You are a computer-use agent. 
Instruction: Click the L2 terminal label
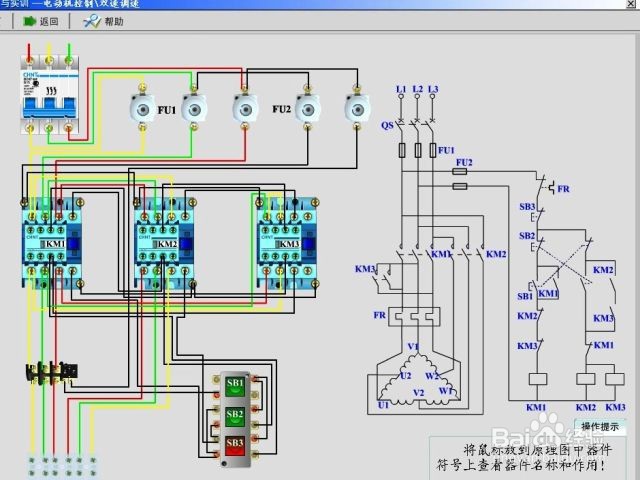click(x=417, y=89)
